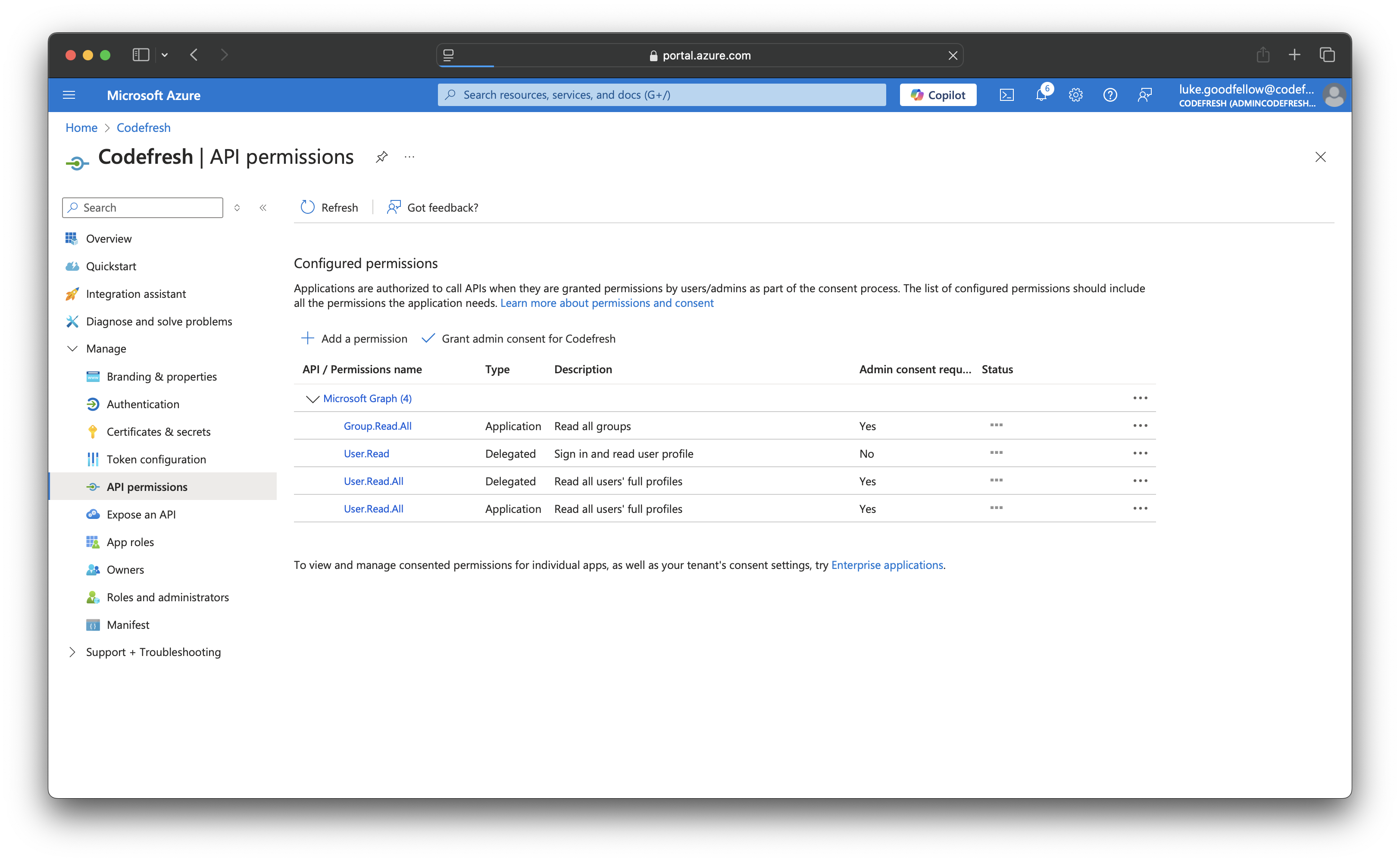The image size is (1400, 862).
Task: Collapse the Microsoft Graph permission group
Action: point(312,399)
